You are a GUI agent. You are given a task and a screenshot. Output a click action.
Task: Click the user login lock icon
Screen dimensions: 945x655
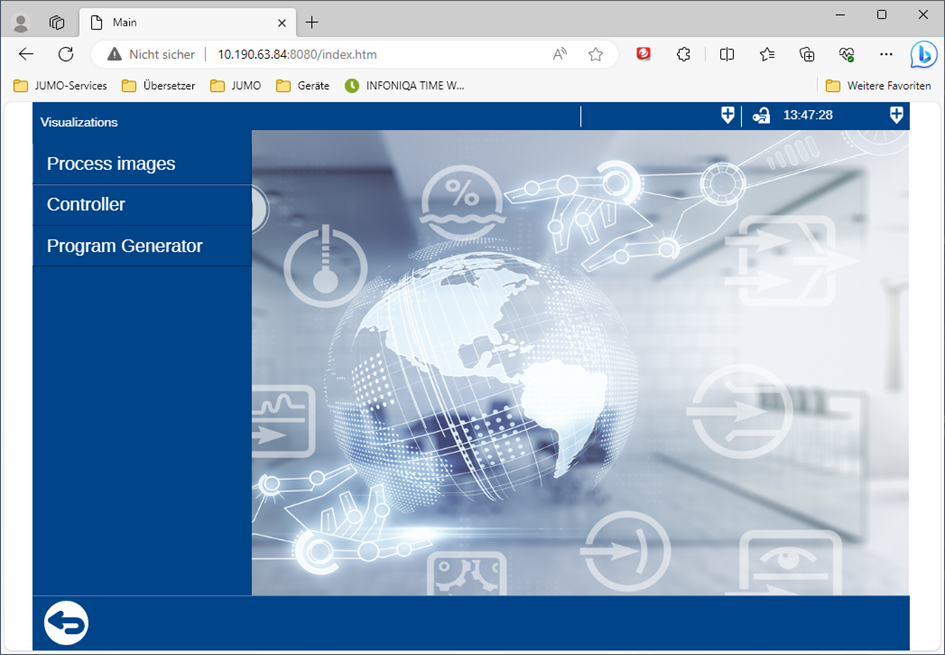tap(761, 115)
